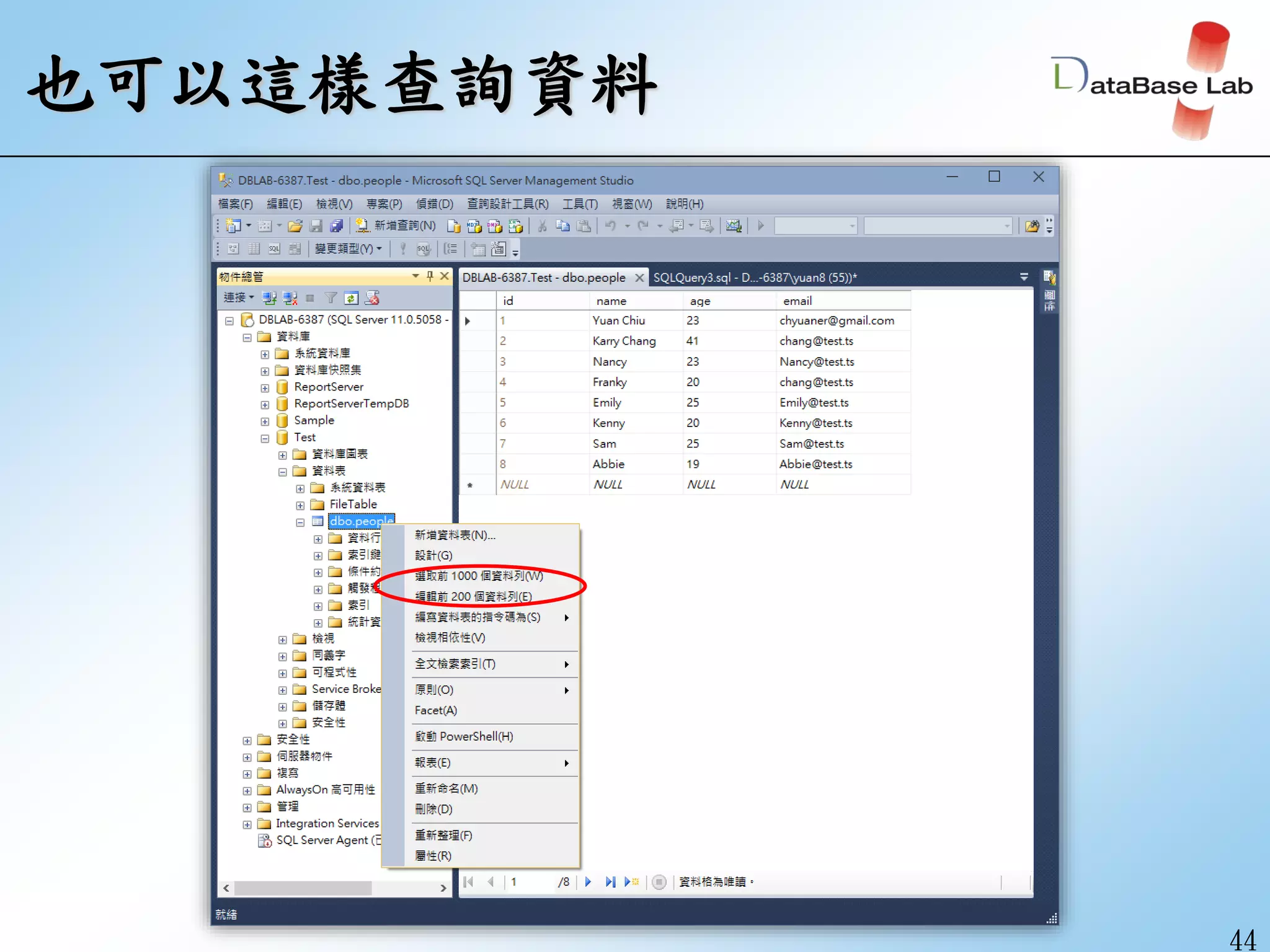Collapse the dbo.people table node
Screen dimensions: 1270x952
pyautogui.click(x=300, y=522)
